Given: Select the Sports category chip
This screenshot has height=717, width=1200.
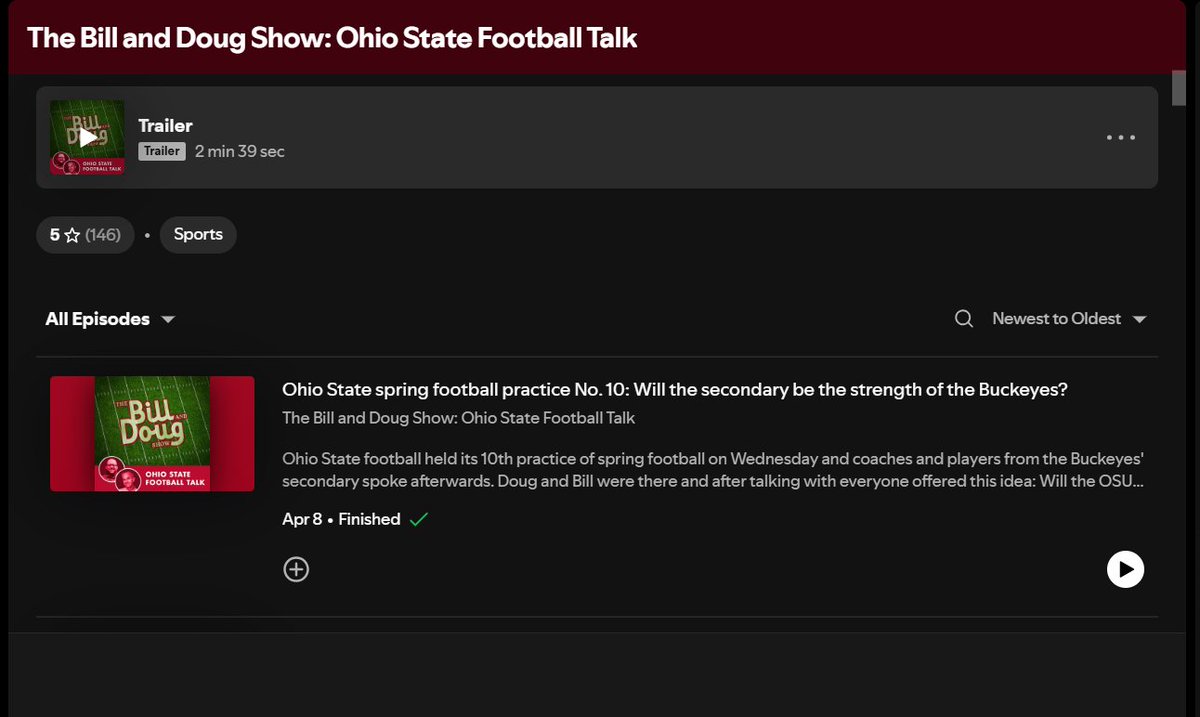Looking at the screenshot, I should (198, 235).
